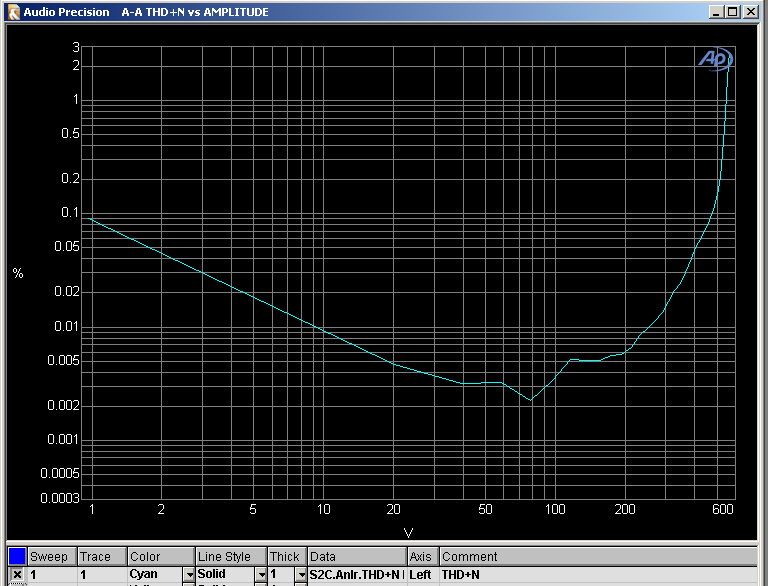Click the Data column header
The height and width of the screenshot is (586, 768).
[x=355, y=556]
